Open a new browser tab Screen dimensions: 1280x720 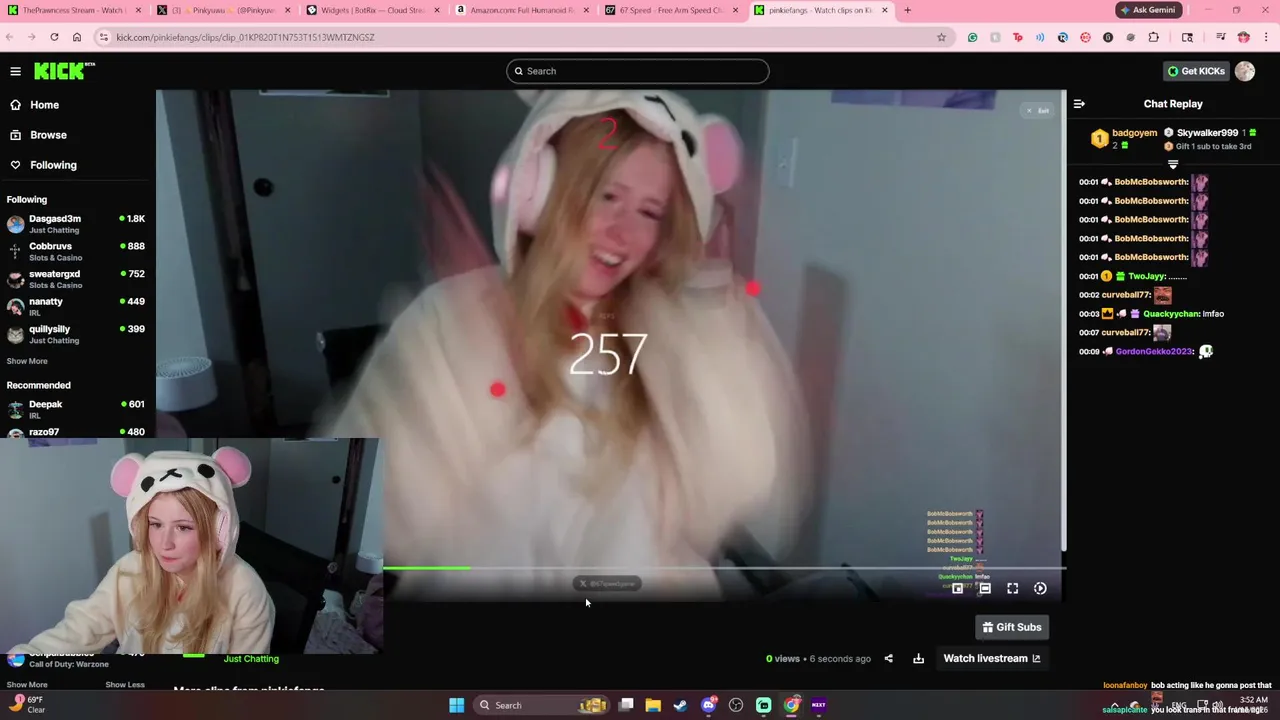point(907,10)
